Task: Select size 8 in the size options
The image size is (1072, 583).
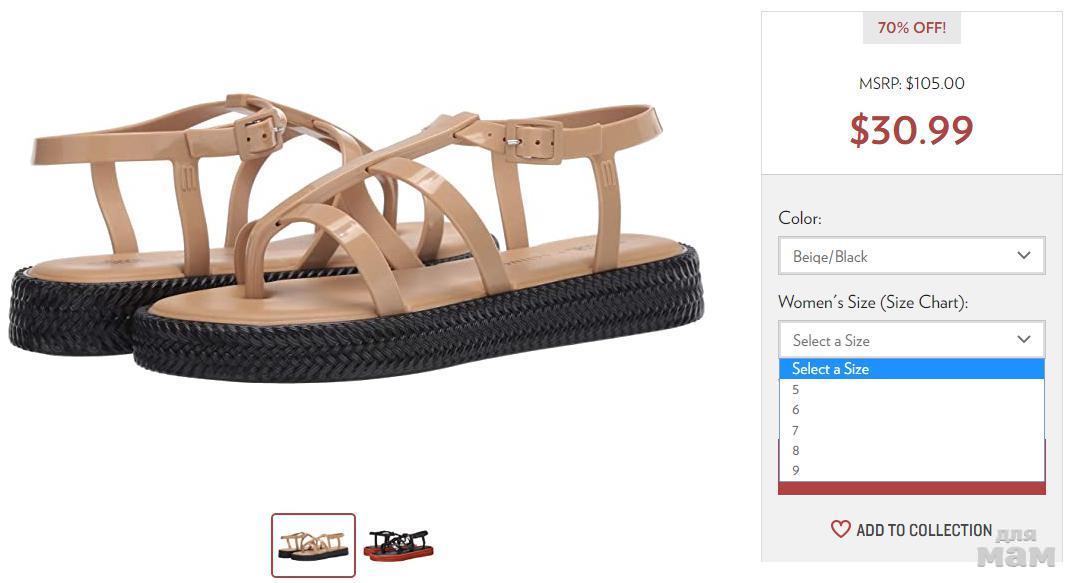Action: pos(796,451)
